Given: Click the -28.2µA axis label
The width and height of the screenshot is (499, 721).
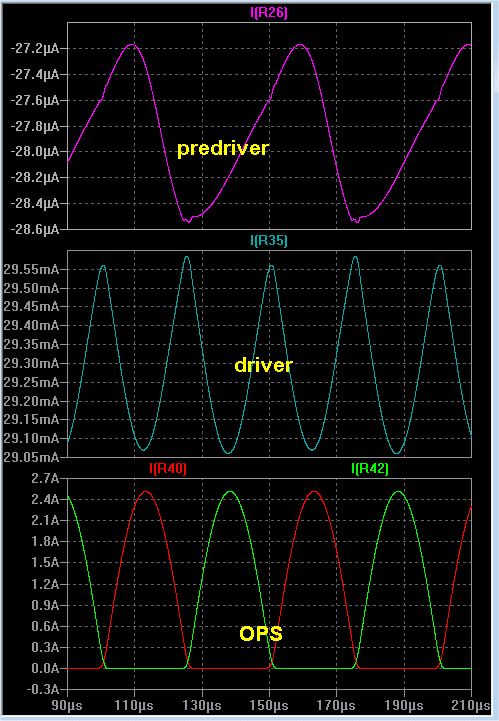Looking at the screenshot, I should pos(35,177).
